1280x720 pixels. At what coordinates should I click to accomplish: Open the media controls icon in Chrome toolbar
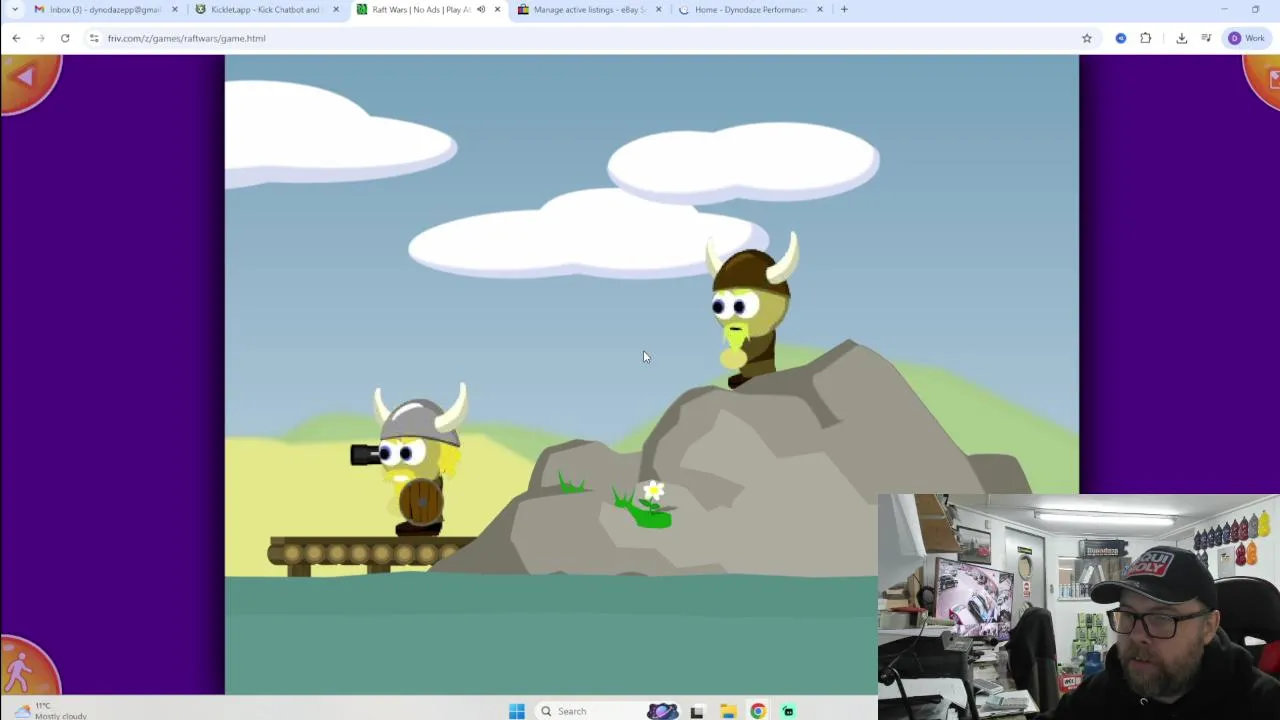[1206, 38]
